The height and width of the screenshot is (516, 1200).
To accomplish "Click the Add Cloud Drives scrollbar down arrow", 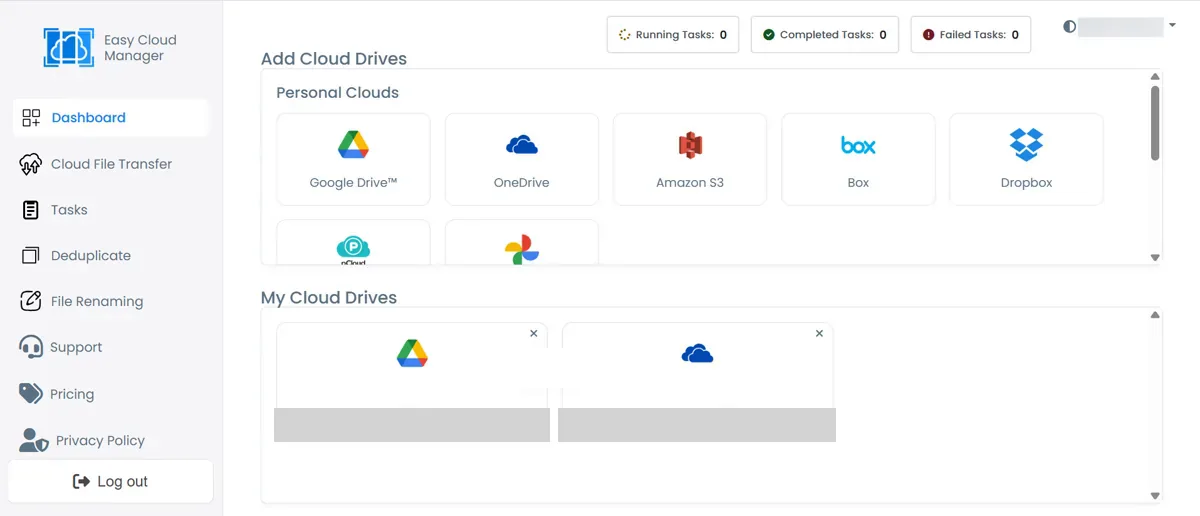I will pos(1155,257).
